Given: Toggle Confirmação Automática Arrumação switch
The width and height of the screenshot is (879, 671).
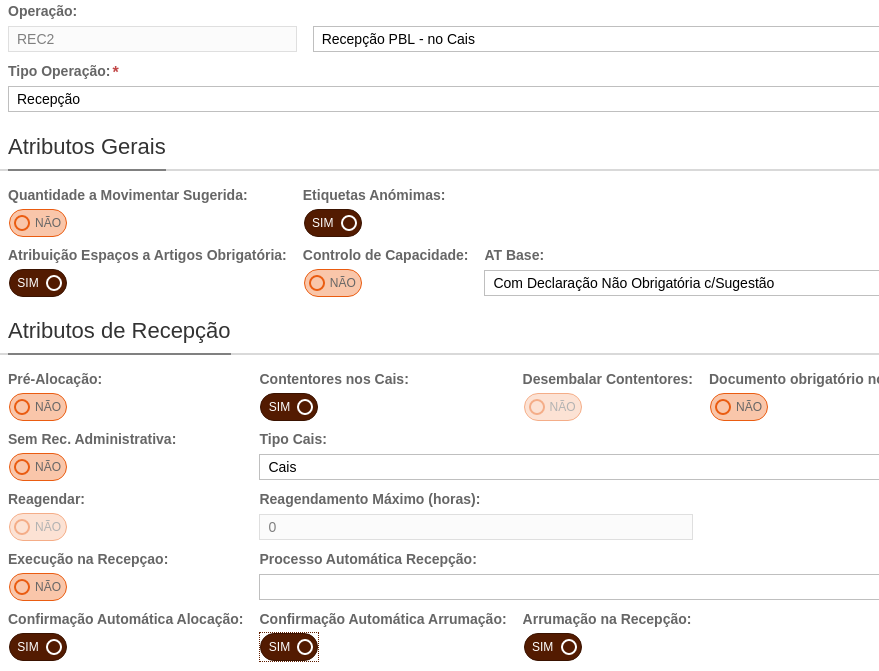Looking at the screenshot, I should pyautogui.click(x=289, y=647).
